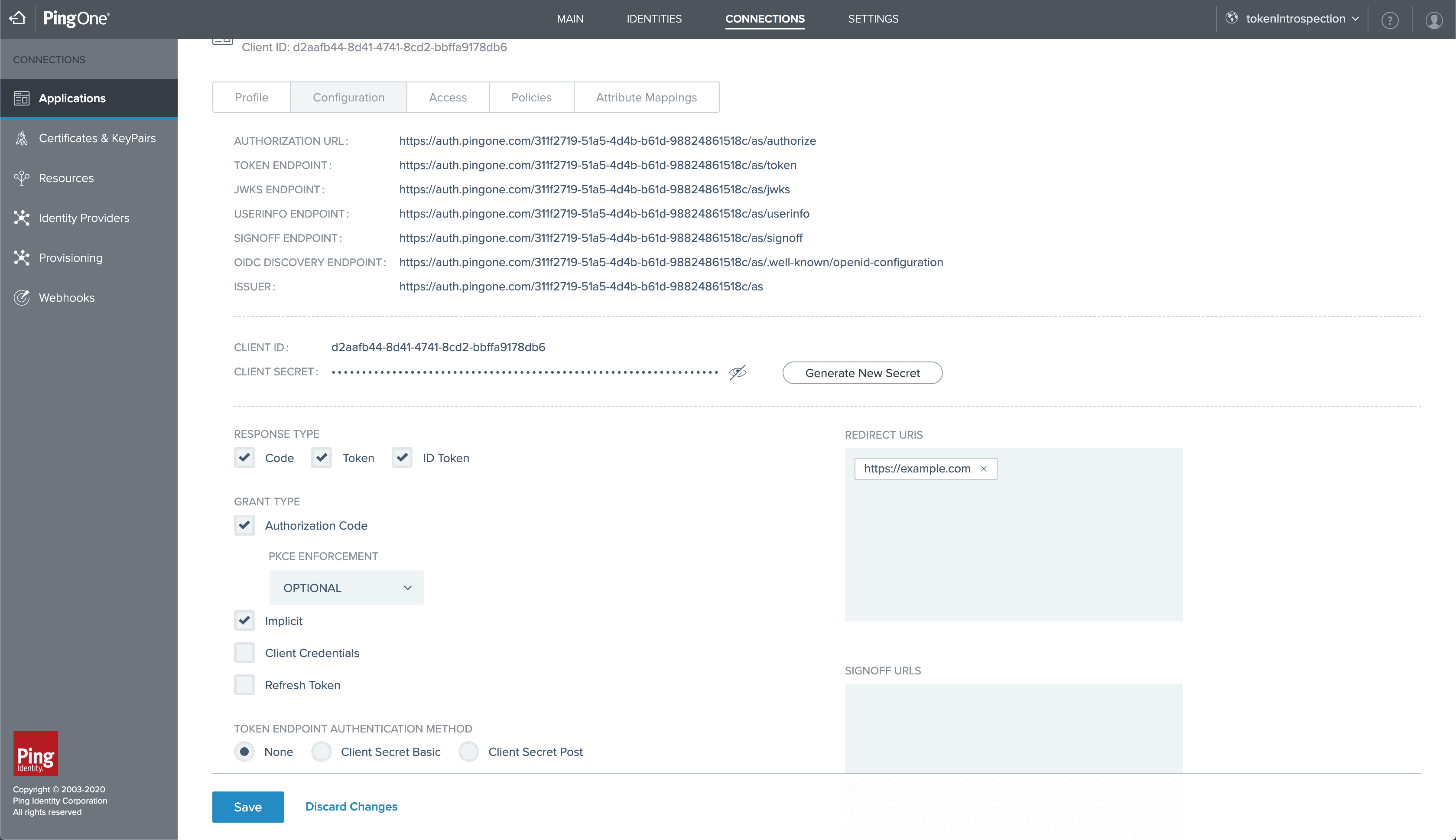
Task: Select None authentication method
Action: [244, 752]
